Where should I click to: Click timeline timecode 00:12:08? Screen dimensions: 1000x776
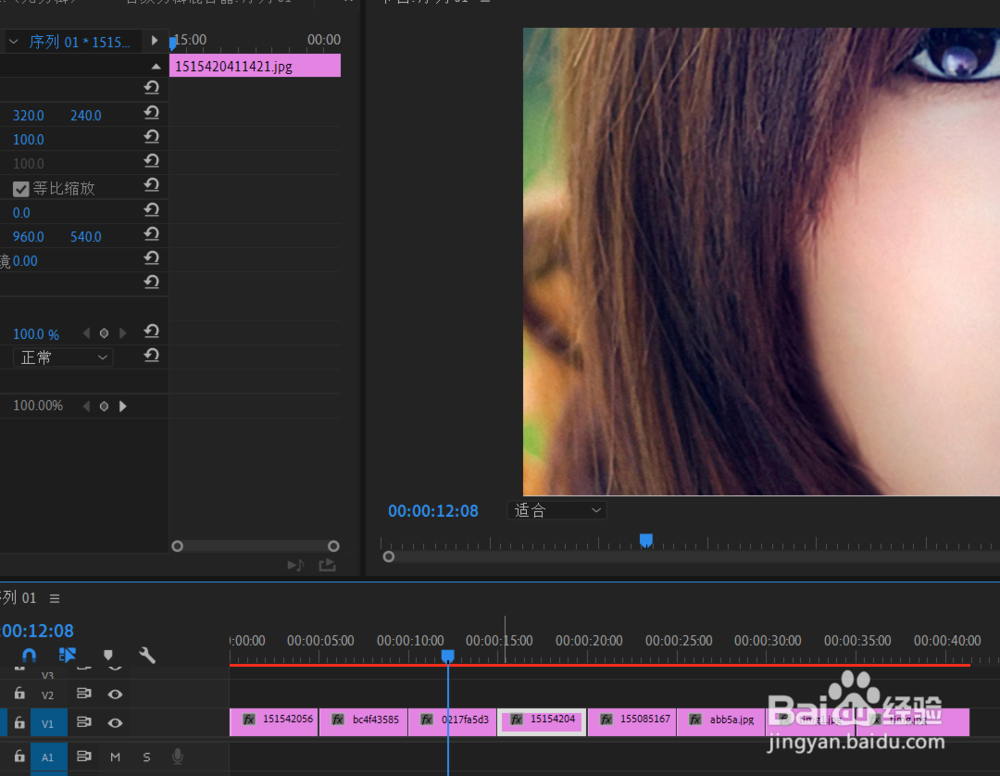pyautogui.click(x=37, y=631)
